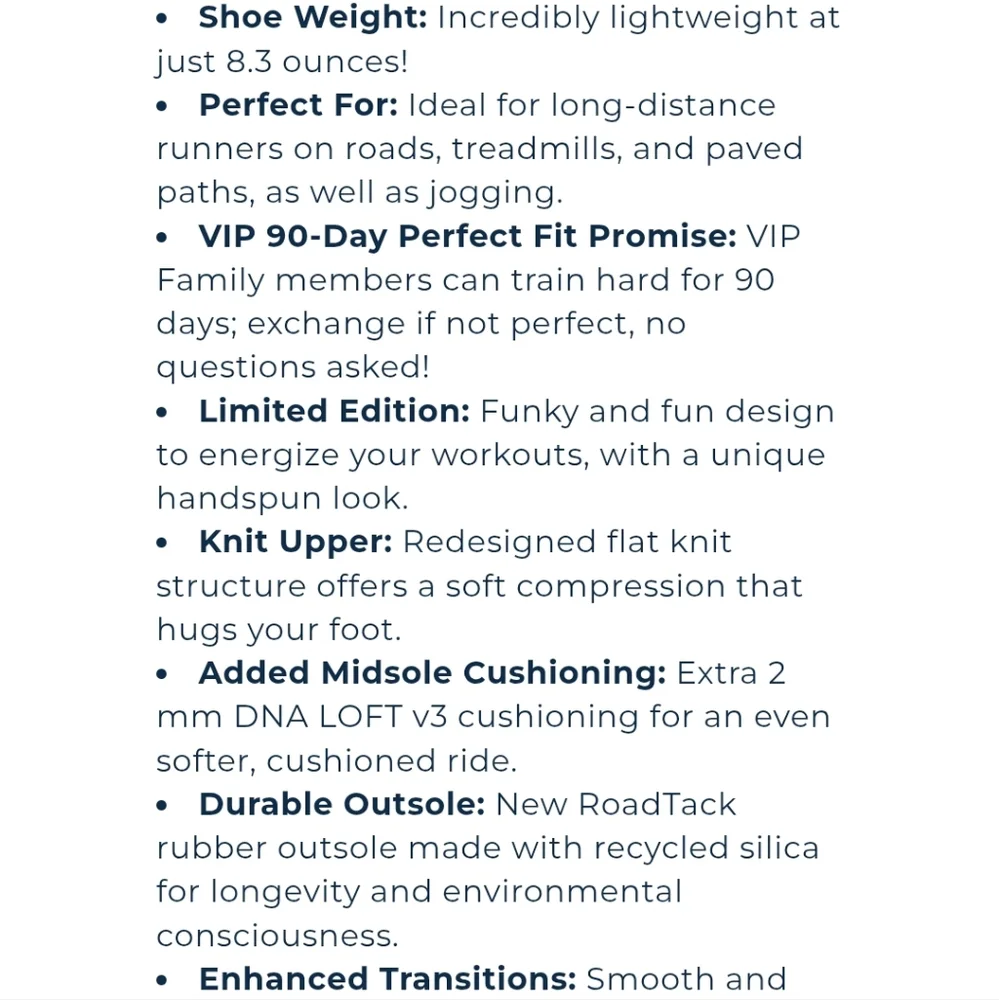Click the words 'hugs your foot.'

coord(279,630)
